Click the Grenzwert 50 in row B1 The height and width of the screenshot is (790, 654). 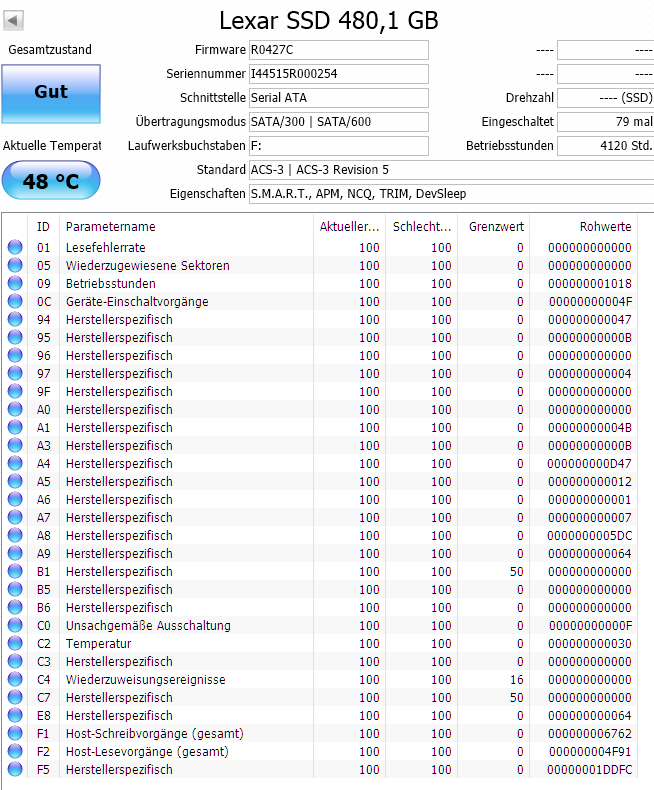(517, 572)
